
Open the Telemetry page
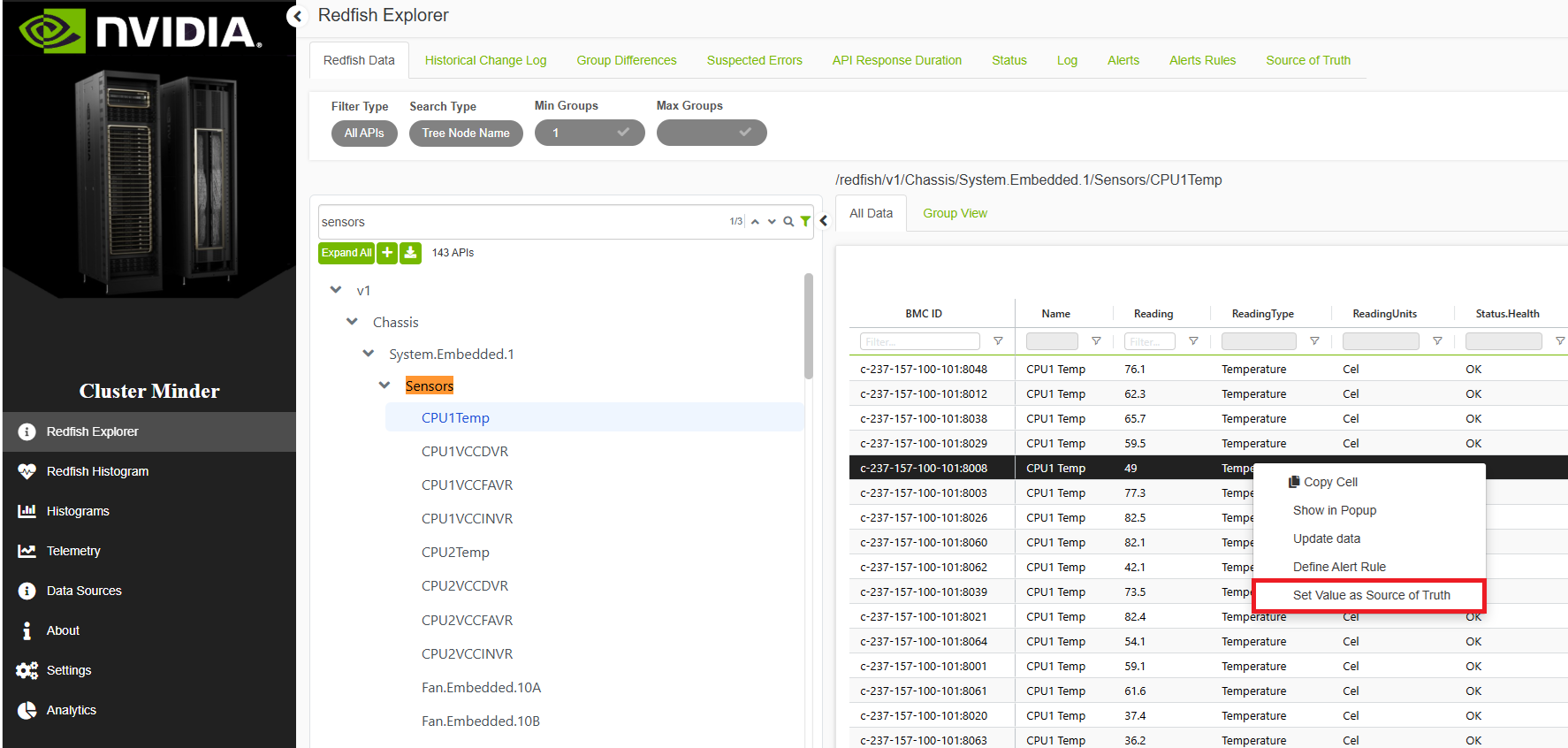[x=149, y=551]
